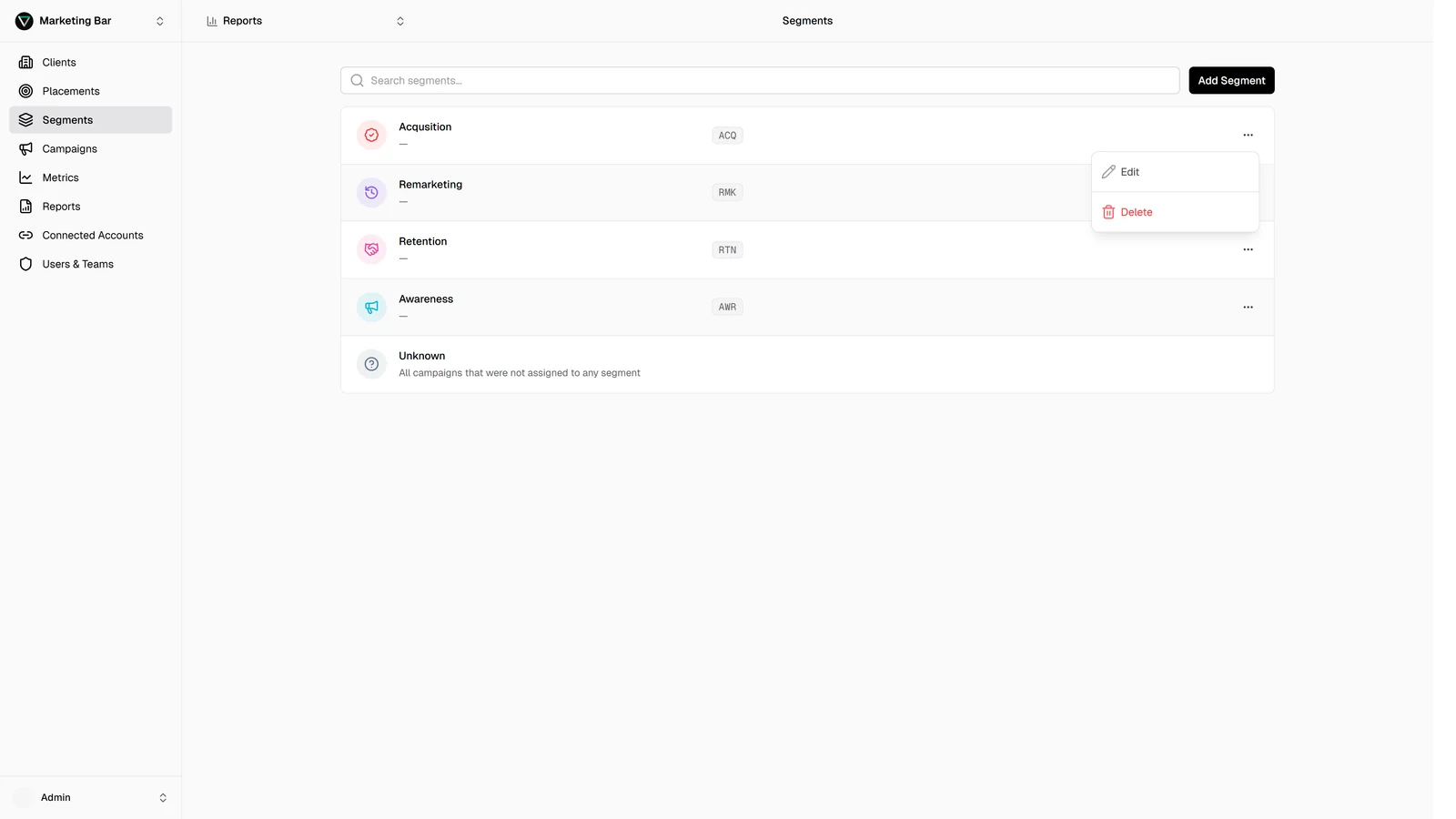Focus the Search segments field
Image resolution: width=1456 pixels, height=819 pixels.
(760, 81)
